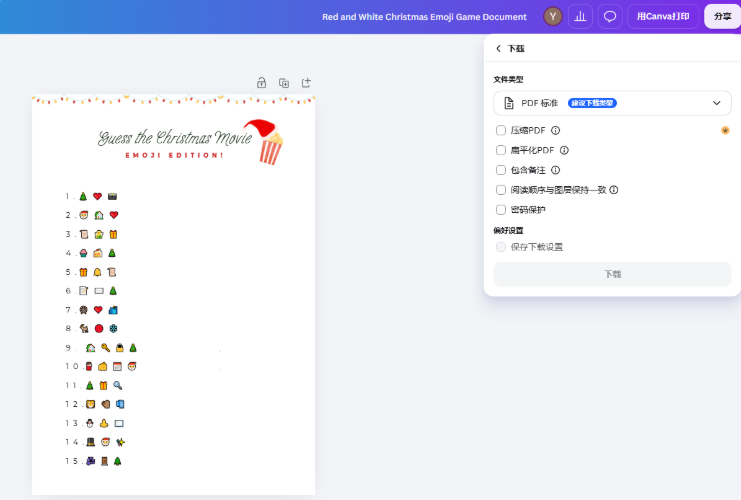Go back using the arrow beside 下载

(x=498, y=48)
